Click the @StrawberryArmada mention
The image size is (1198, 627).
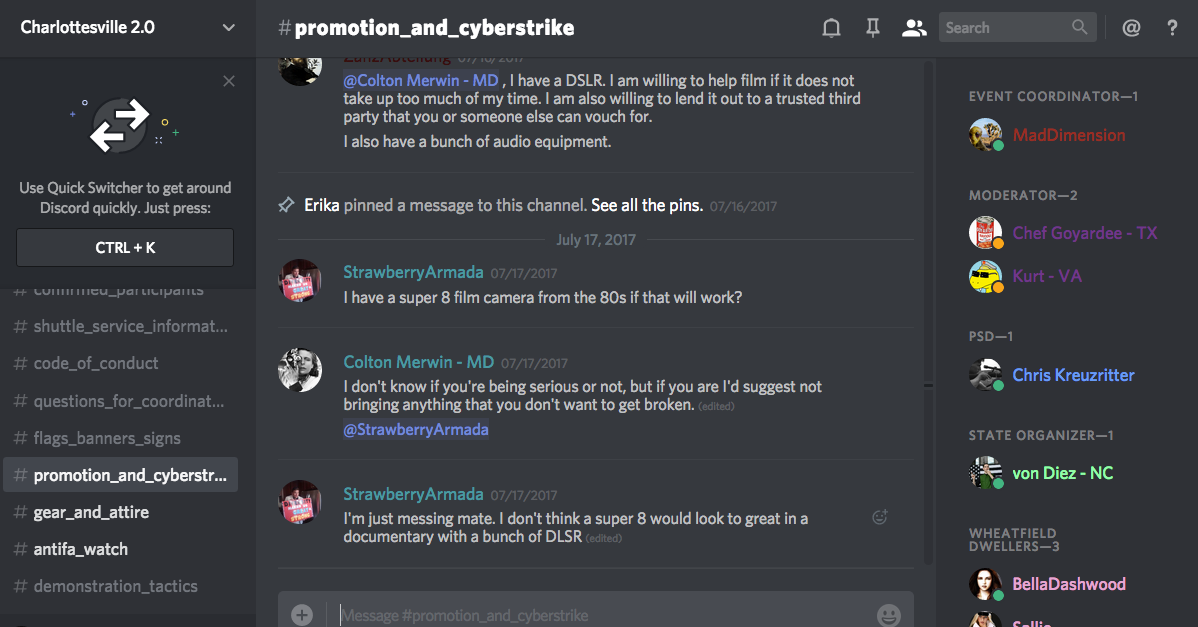pyautogui.click(x=416, y=429)
